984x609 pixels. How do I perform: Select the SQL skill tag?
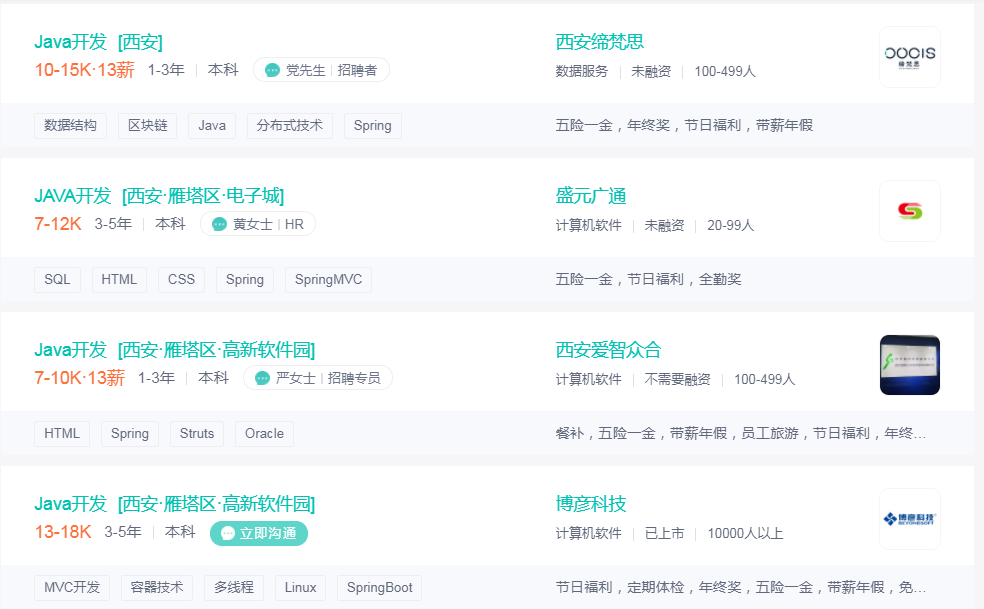tap(57, 279)
